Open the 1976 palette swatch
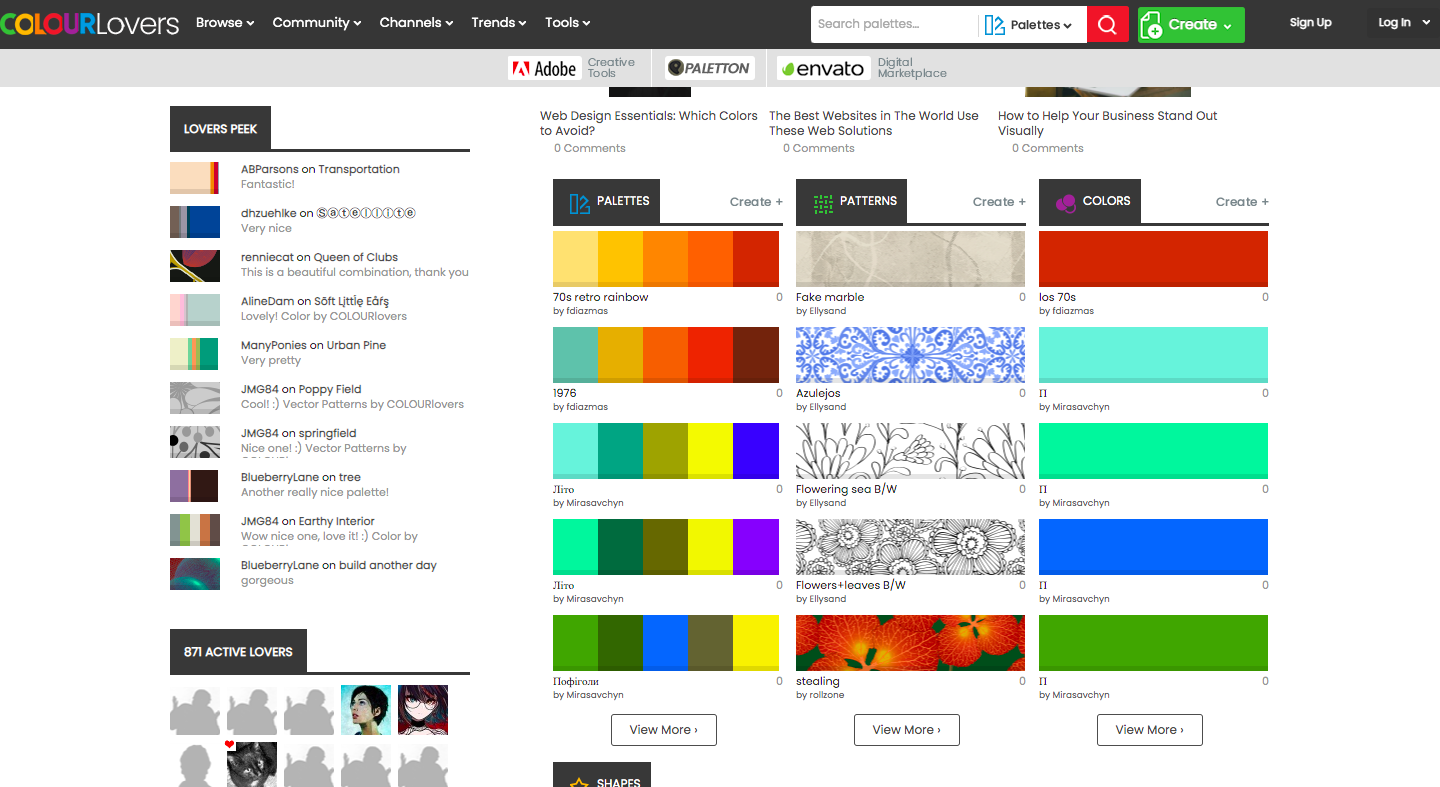Screen dimensions: 1440x787 [x=666, y=355]
